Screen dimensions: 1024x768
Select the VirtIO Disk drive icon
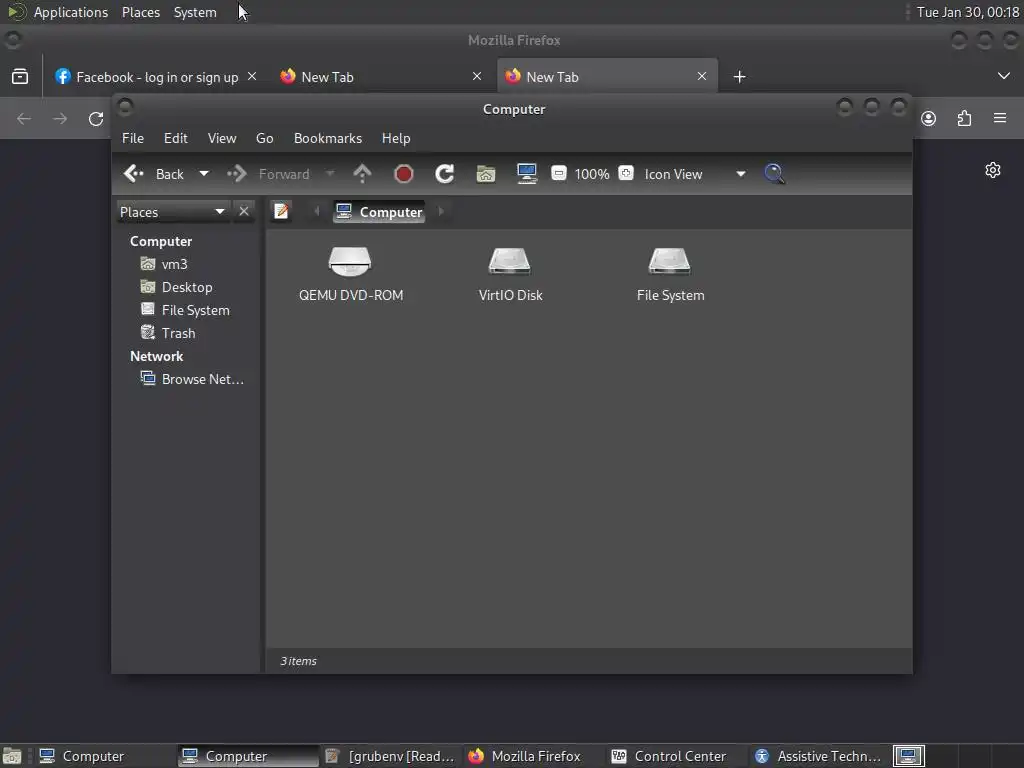(510, 274)
